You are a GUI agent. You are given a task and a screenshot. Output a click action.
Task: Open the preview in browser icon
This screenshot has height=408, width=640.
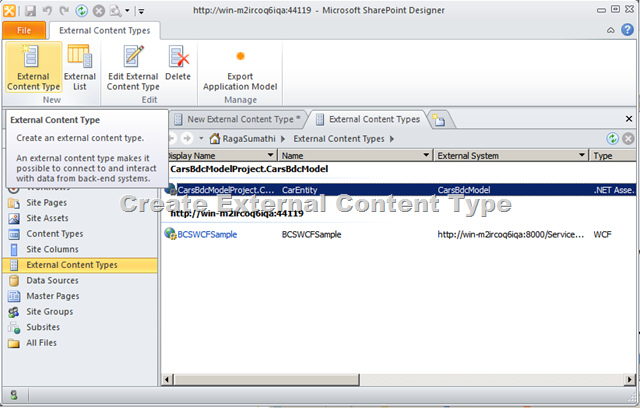tap(116, 10)
